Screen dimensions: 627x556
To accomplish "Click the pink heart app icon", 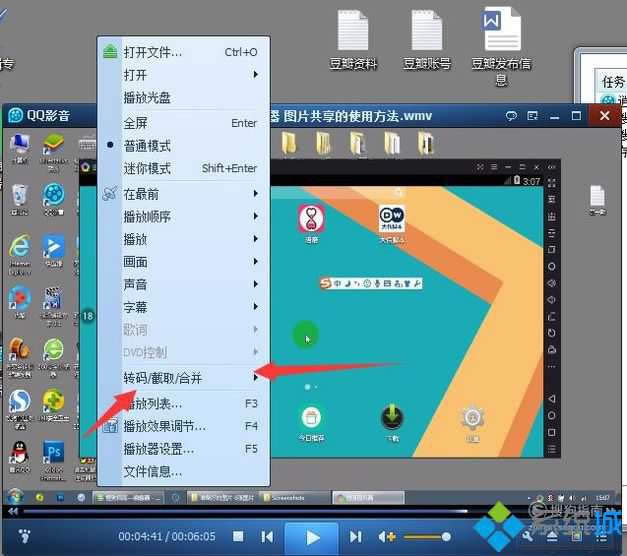I will (x=311, y=218).
